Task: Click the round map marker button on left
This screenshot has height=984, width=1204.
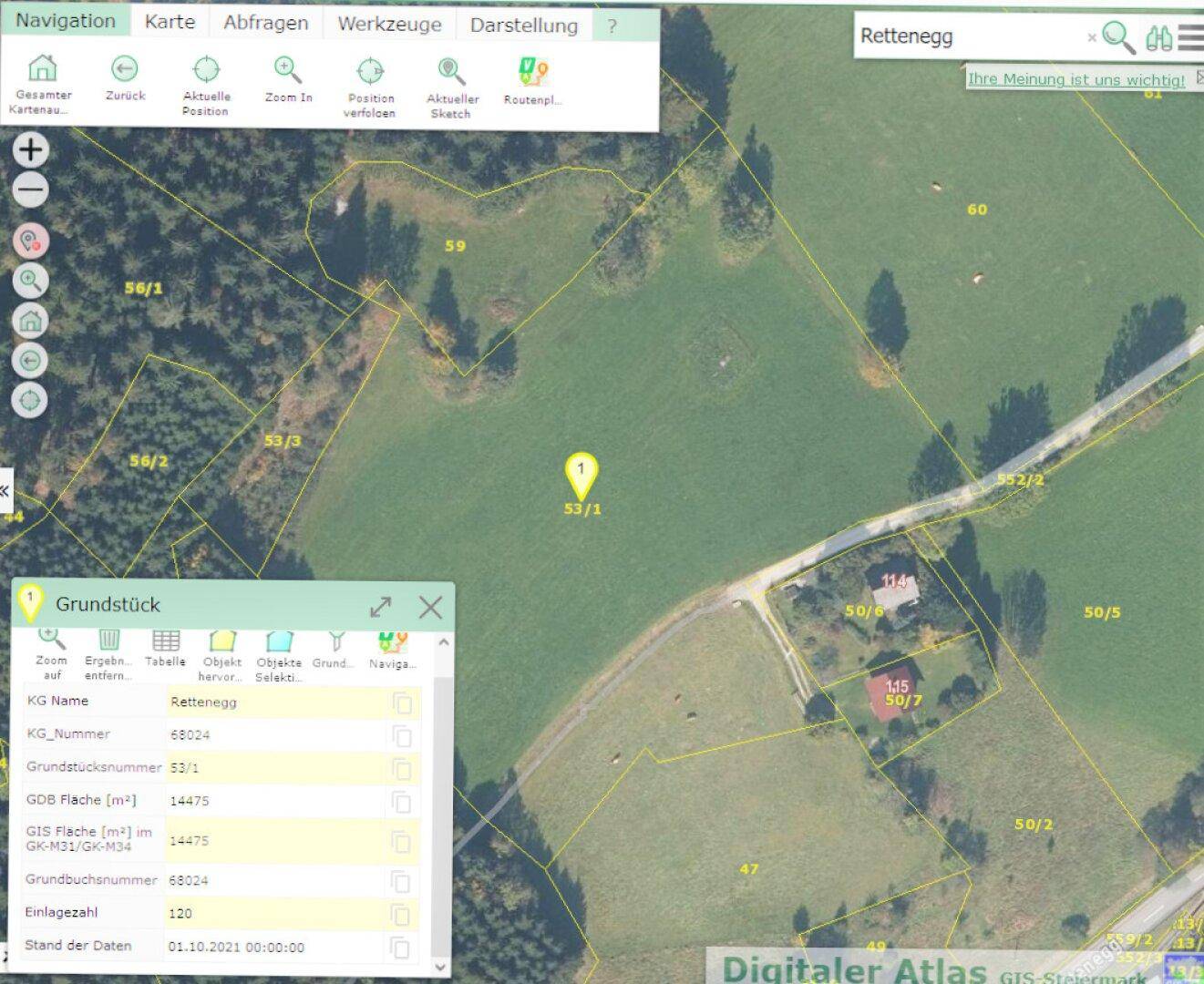Action: pyautogui.click(x=30, y=241)
